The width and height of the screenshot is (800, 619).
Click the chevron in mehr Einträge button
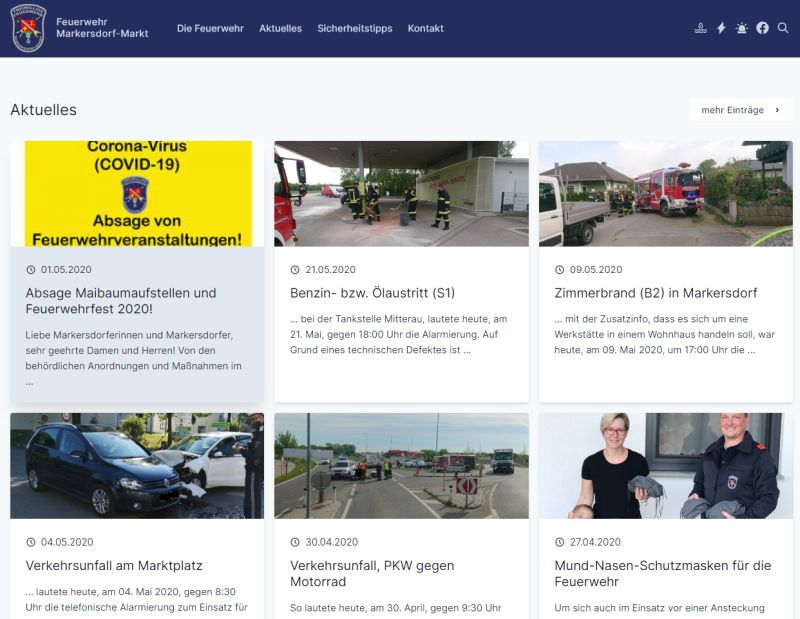[777, 110]
